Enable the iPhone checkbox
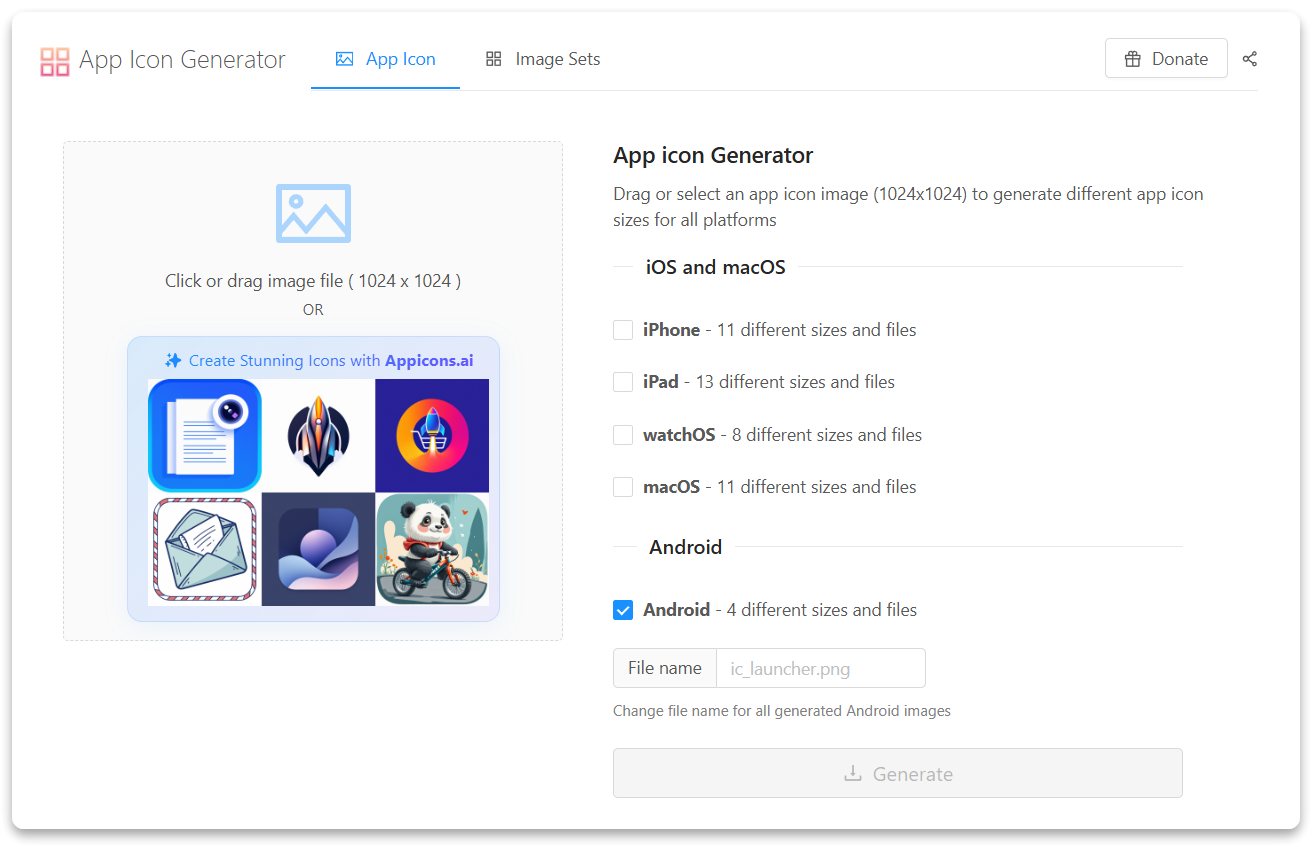This screenshot has height=847, width=1312. pos(623,330)
